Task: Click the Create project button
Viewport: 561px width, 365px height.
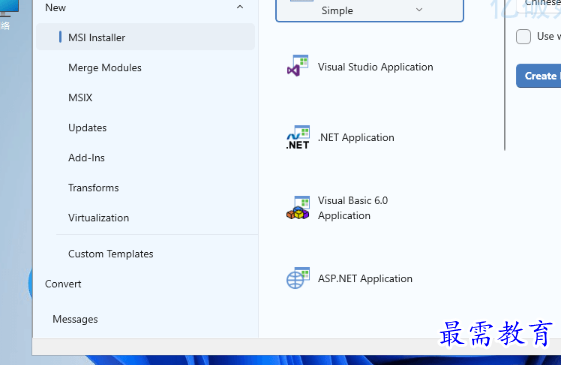Action: (x=538, y=76)
